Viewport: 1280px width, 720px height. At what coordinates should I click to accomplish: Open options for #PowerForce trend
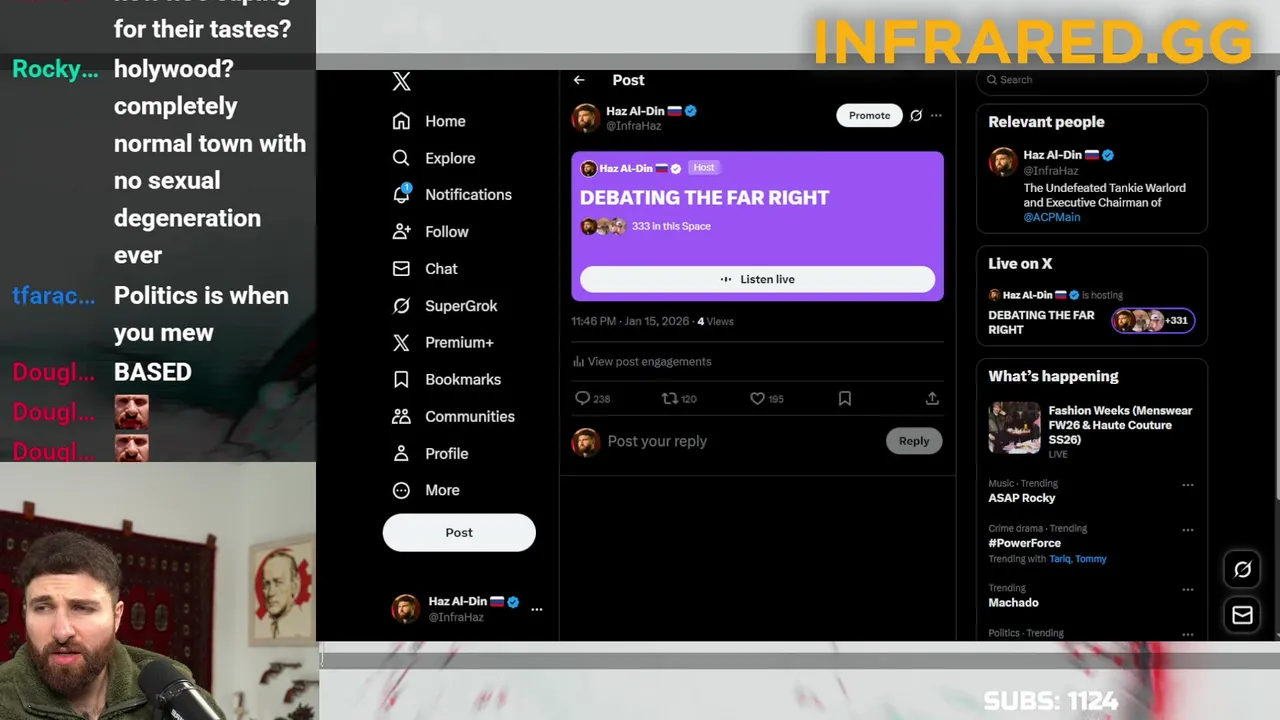(1188, 530)
